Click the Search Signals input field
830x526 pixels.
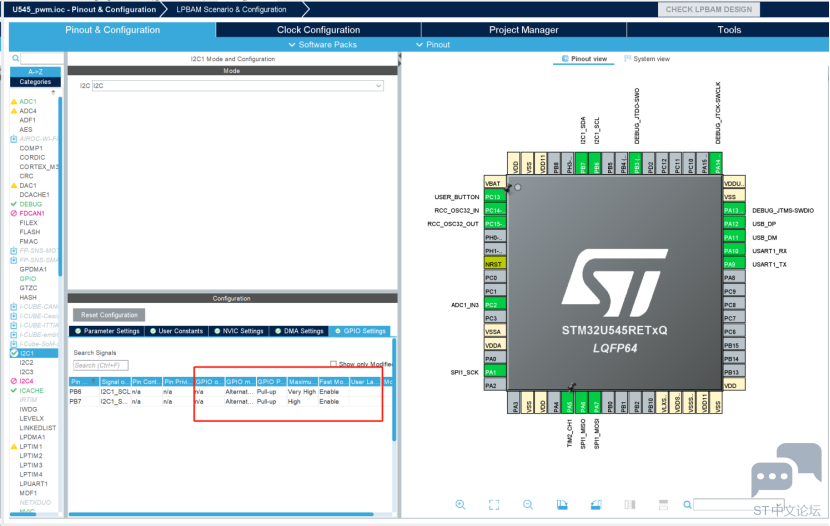(101, 365)
